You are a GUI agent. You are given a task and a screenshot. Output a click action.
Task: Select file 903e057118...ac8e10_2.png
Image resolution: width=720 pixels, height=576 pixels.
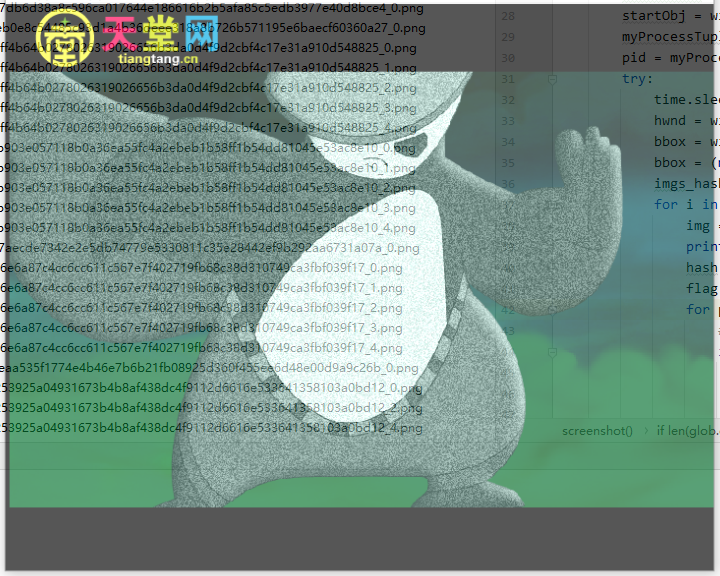pos(208,188)
